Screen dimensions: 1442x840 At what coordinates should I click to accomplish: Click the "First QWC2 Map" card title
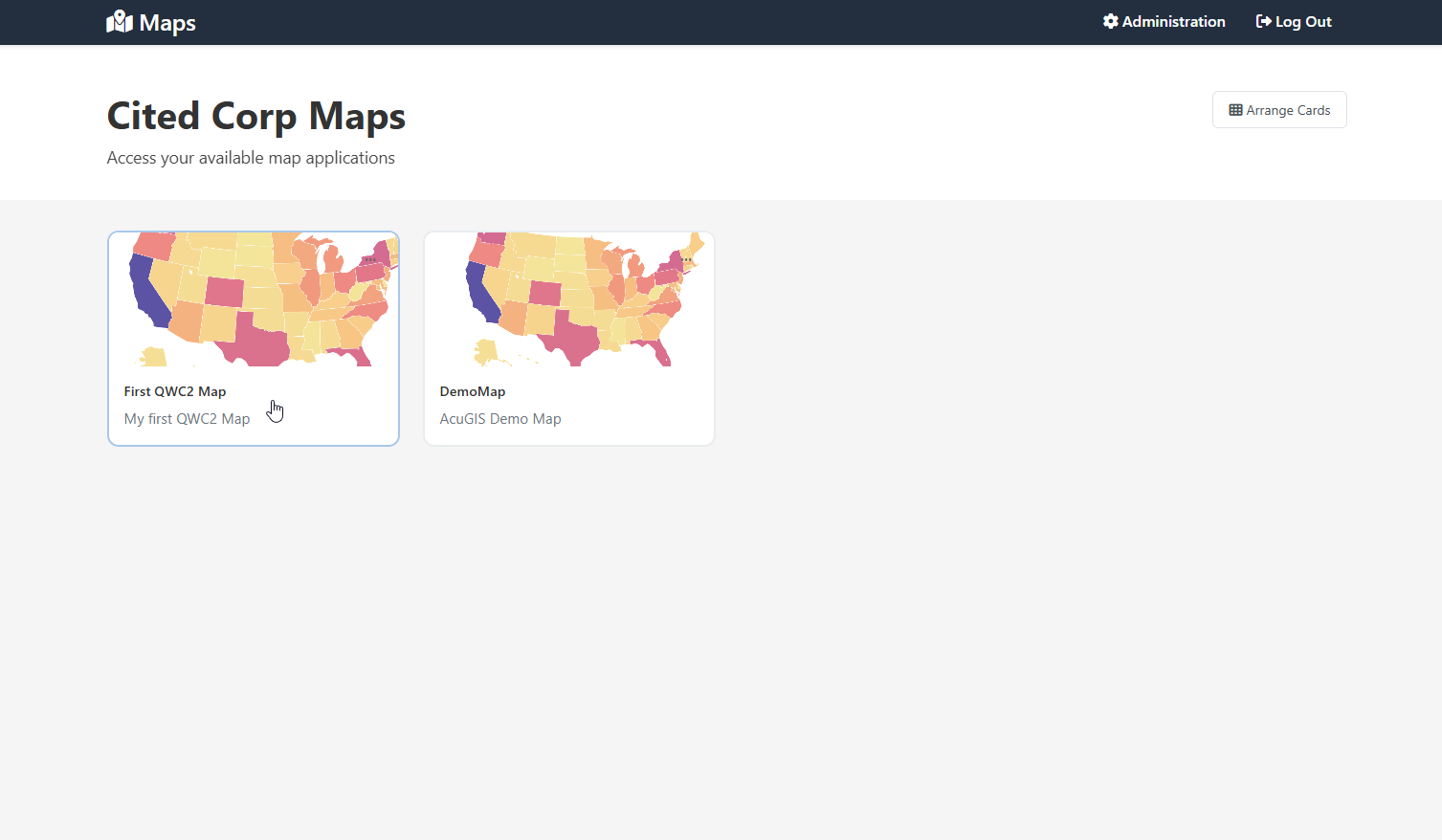175,391
